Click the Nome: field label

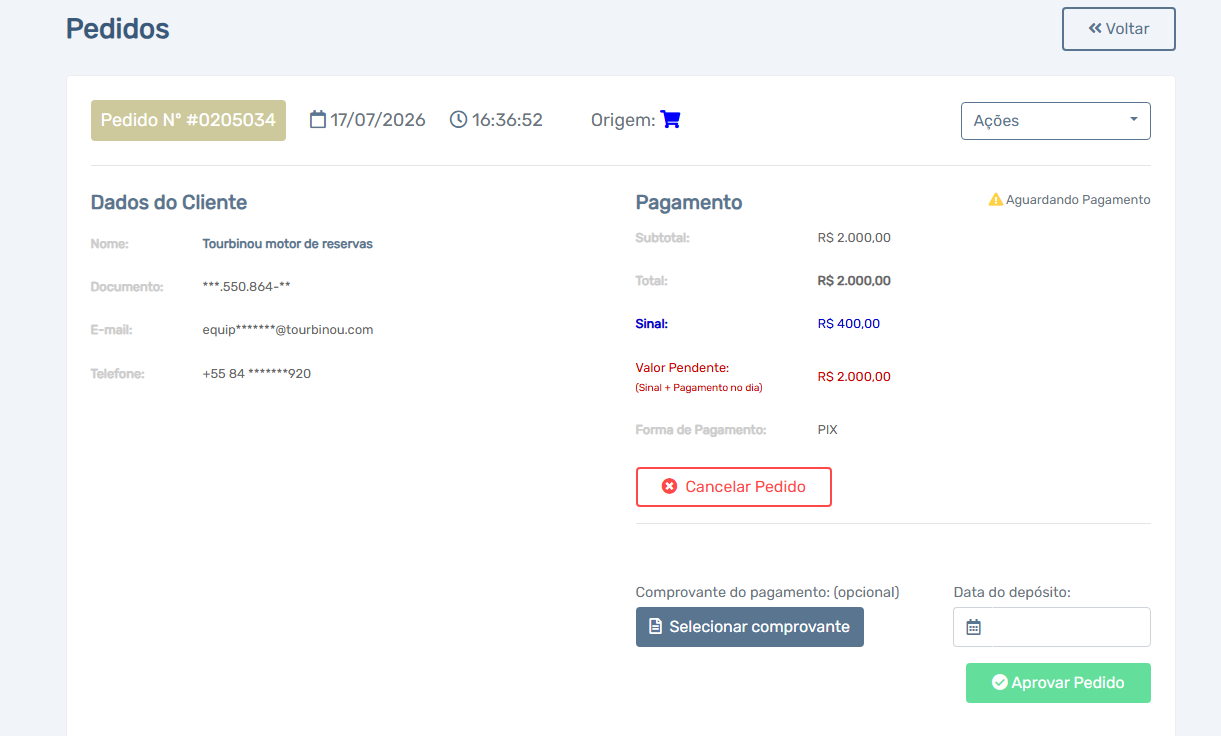(x=110, y=244)
